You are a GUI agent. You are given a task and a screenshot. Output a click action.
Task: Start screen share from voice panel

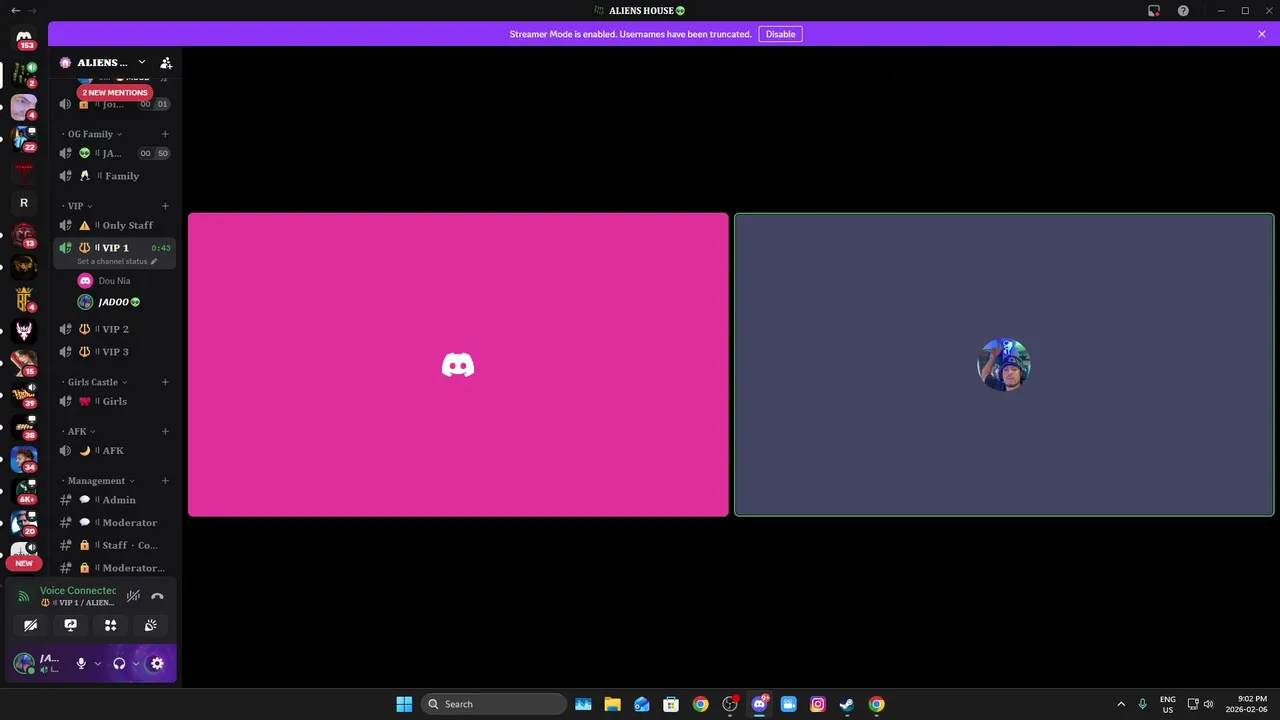[x=71, y=625]
